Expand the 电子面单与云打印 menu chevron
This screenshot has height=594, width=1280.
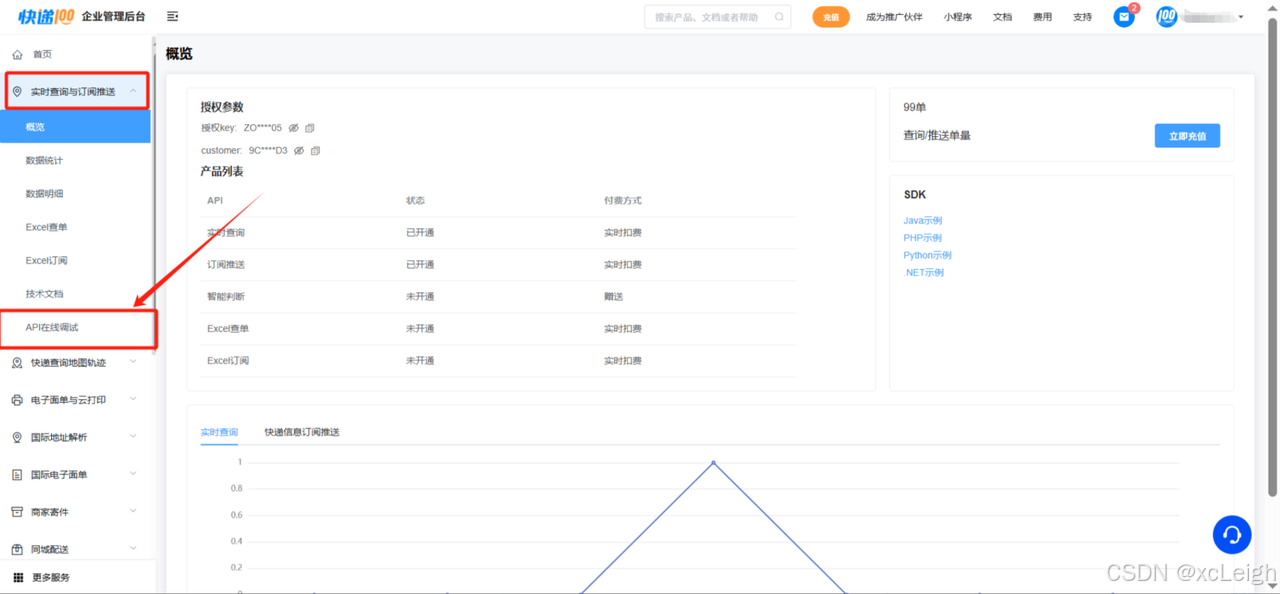[134, 399]
